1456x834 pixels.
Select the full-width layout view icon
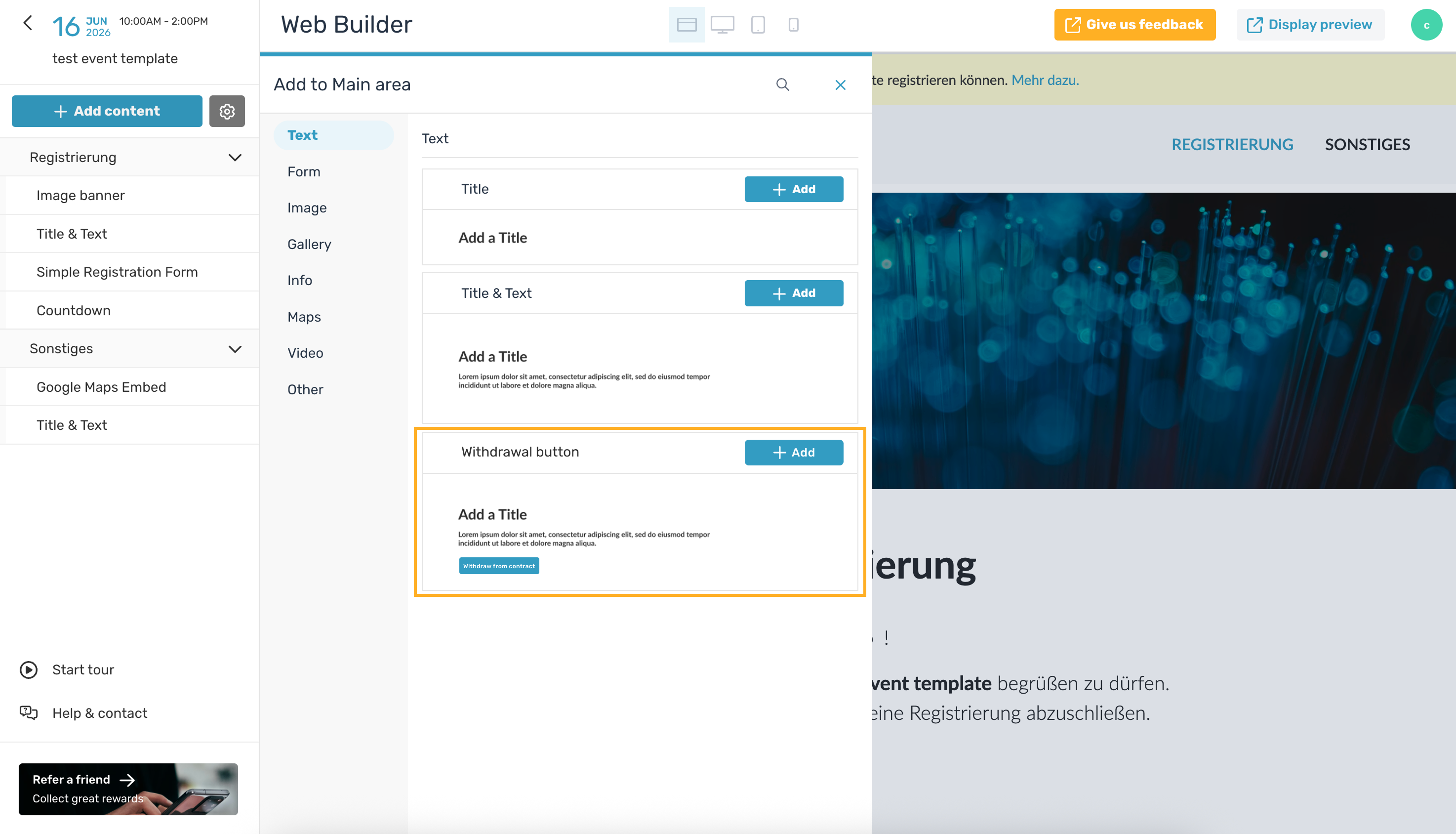point(687,25)
